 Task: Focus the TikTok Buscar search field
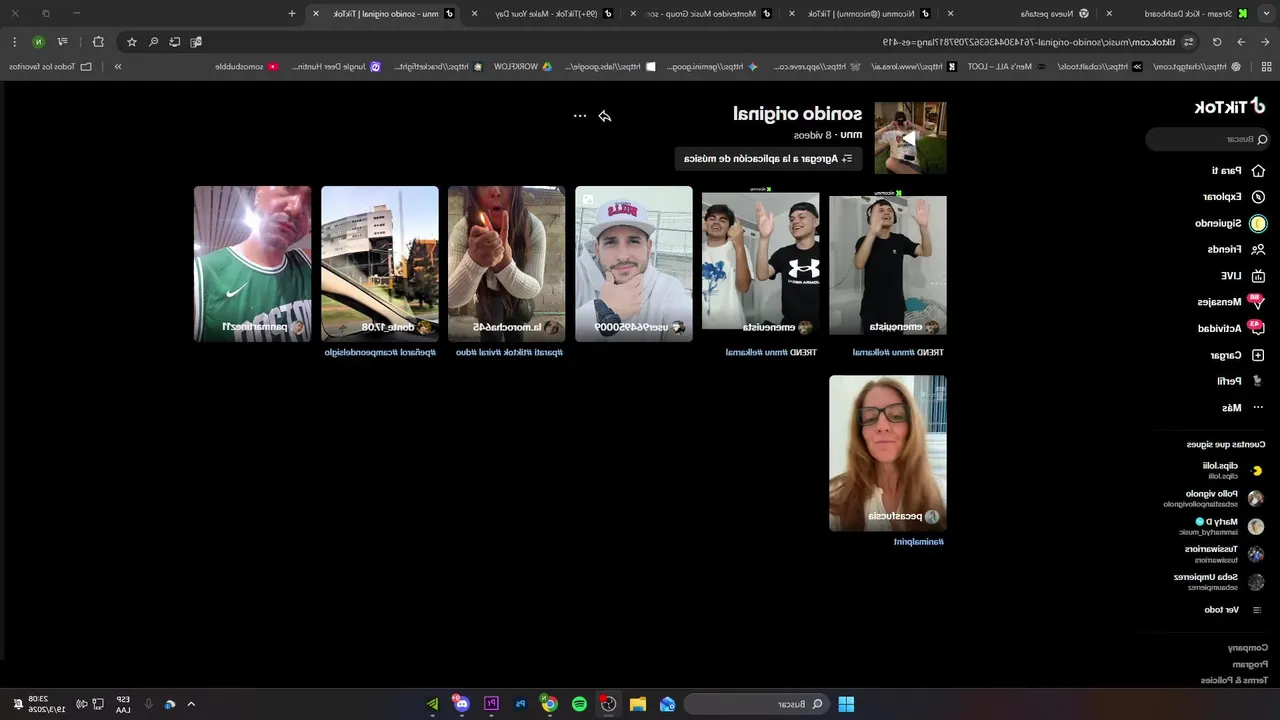click(x=1208, y=139)
